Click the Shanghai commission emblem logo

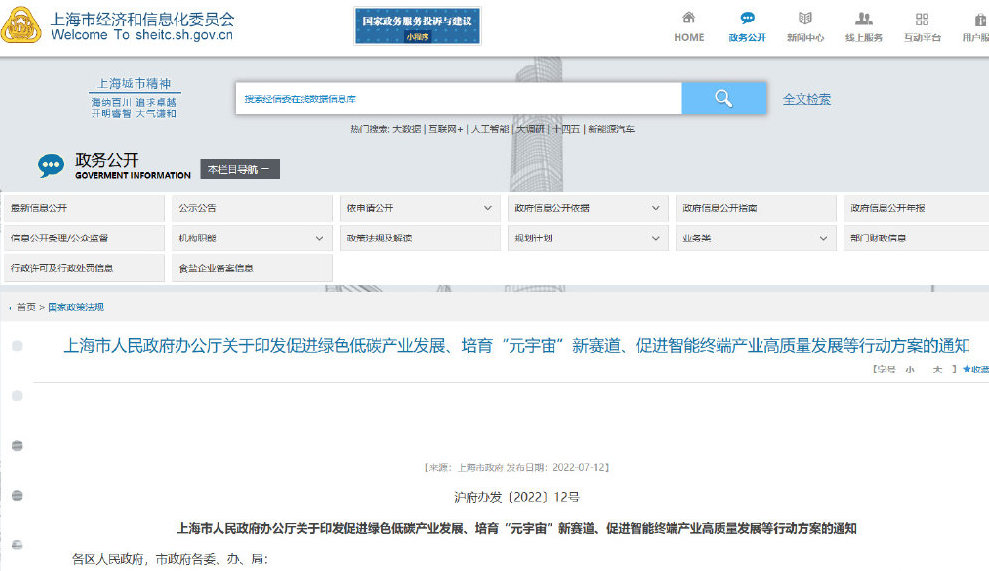(x=22, y=25)
